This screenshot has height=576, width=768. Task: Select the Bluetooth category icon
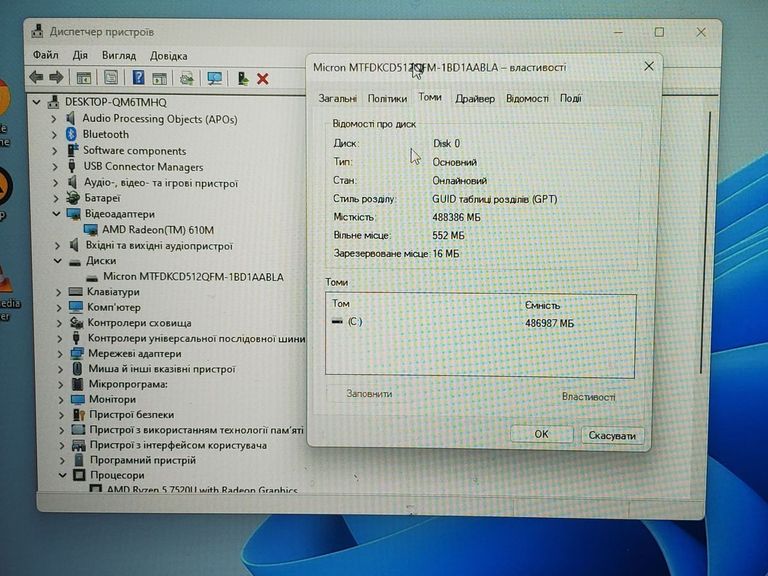[x=72, y=134]
